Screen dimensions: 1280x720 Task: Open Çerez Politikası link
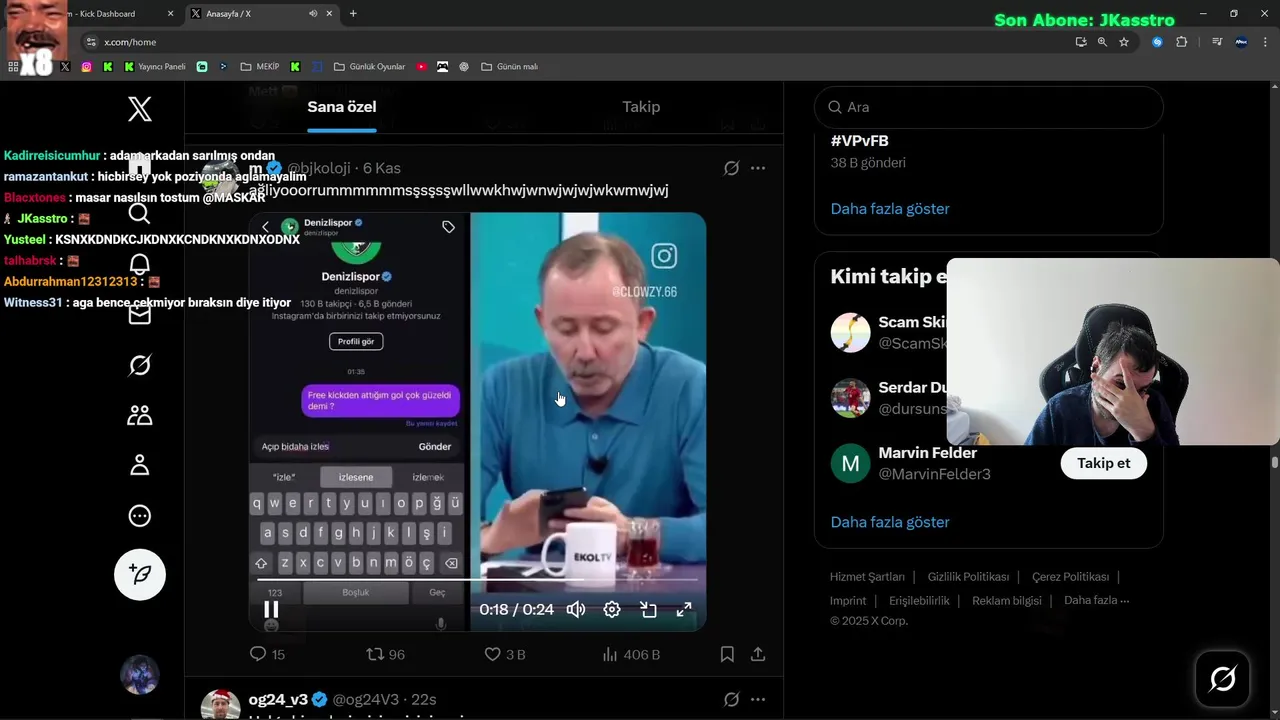point(1070,577)
